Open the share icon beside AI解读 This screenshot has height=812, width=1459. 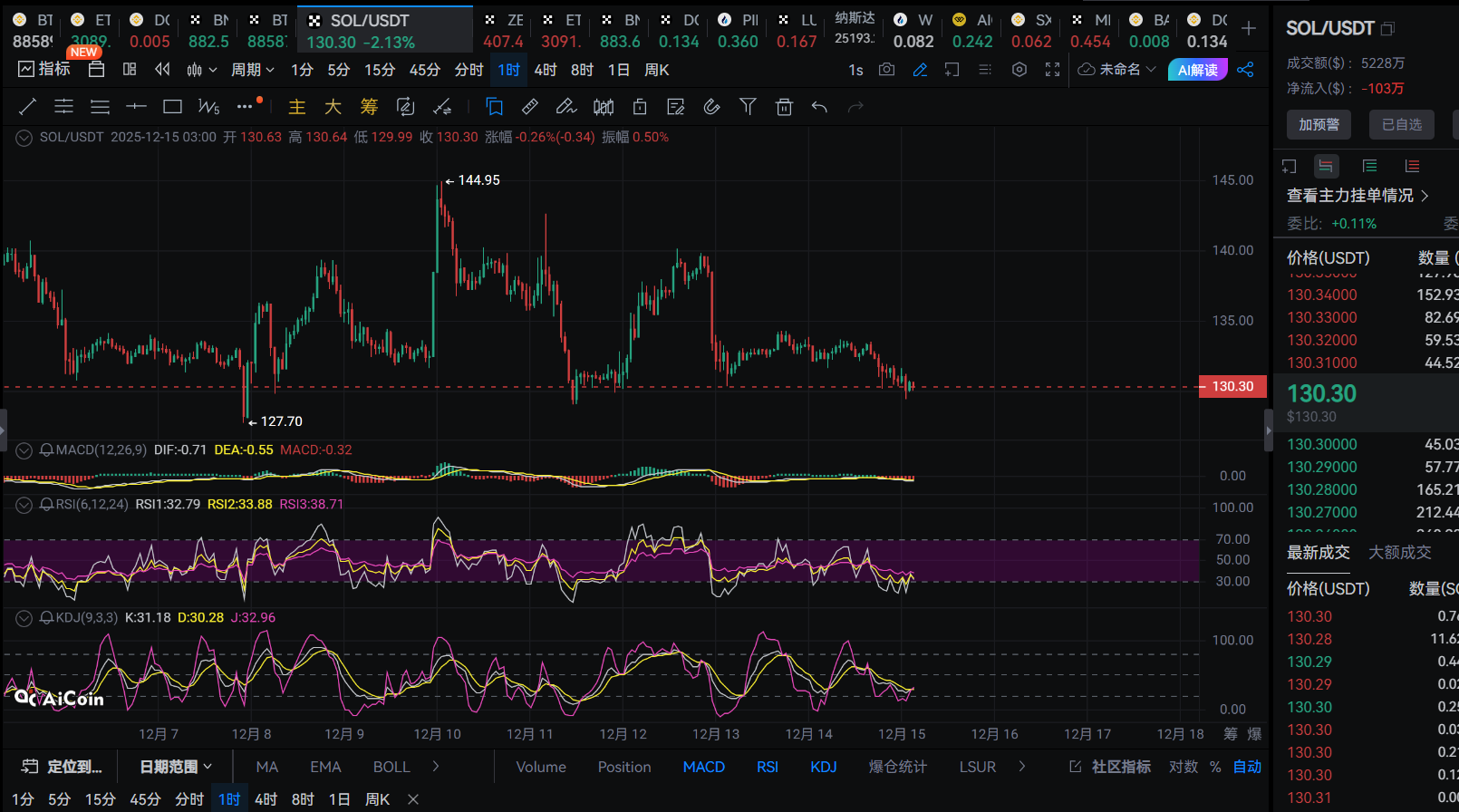tap(1245, 70)
